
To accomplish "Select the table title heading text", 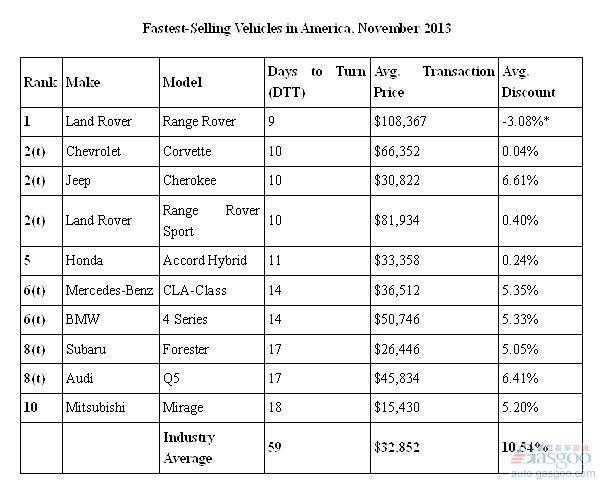I will 297,28.
